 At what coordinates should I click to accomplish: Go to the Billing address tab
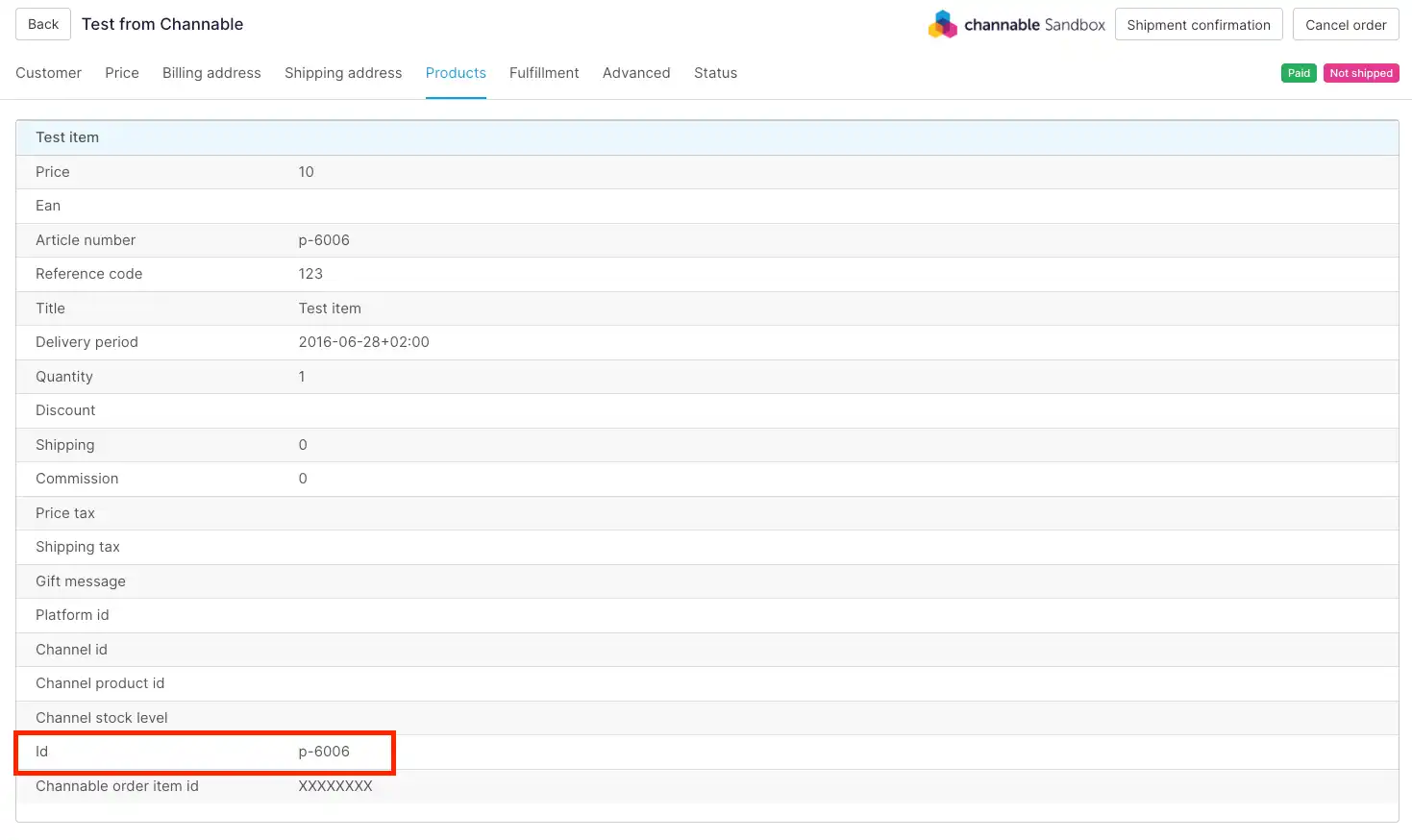click(x=211, y=73)
